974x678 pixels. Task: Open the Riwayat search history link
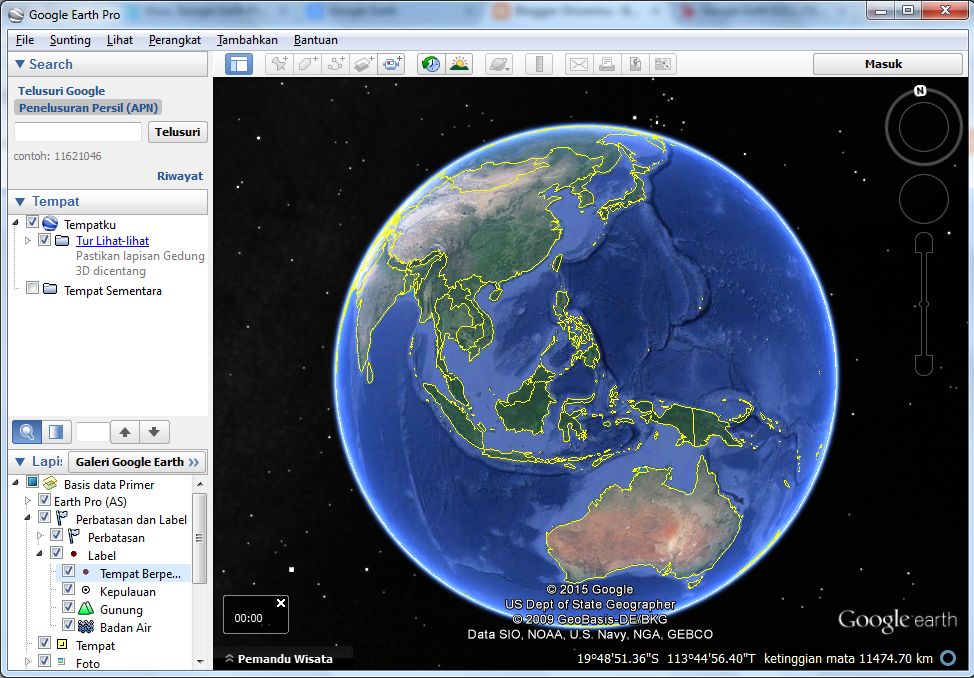(x=180, y=176)
